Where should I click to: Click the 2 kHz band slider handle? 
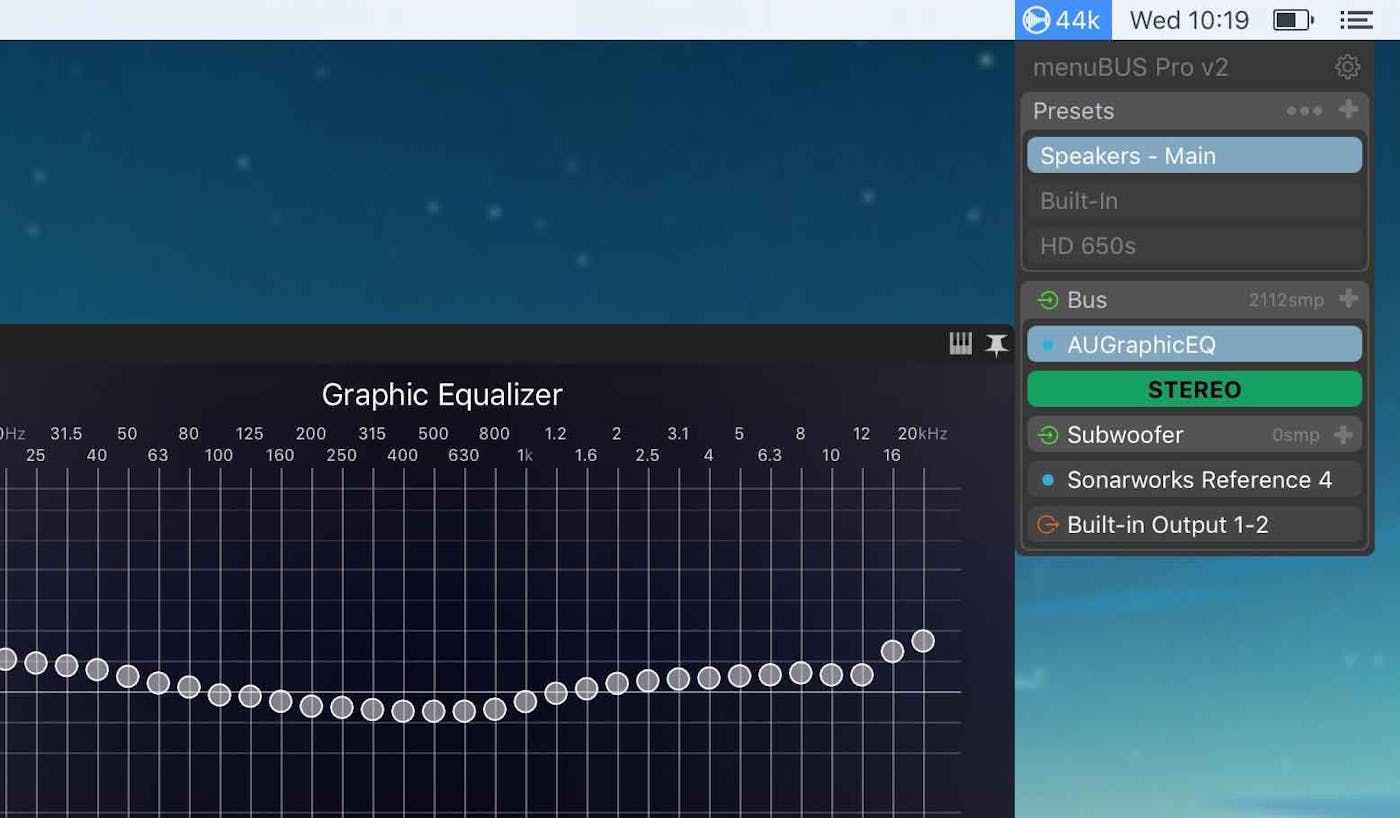617,683
